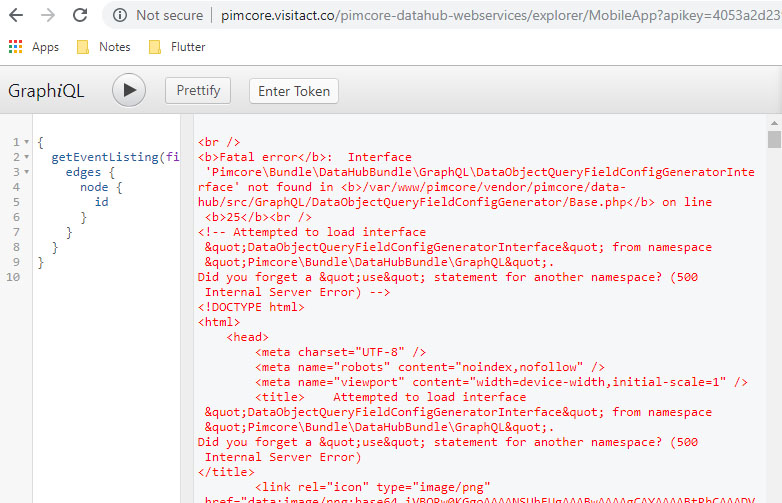Click the results pane scrollbar thumb
Screen dimensions: 782x503
(774, 140)
